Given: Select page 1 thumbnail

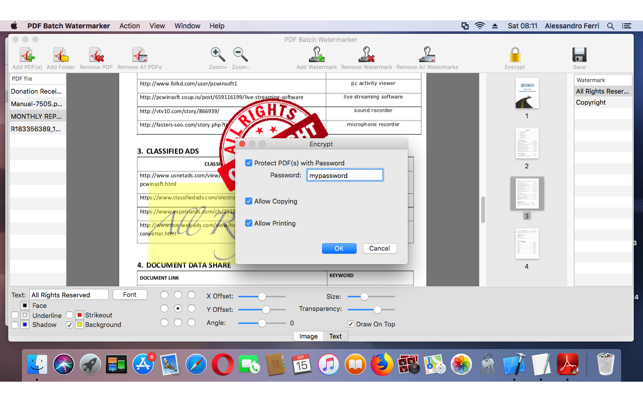Looking at the screenshot, I should [527, 94].
